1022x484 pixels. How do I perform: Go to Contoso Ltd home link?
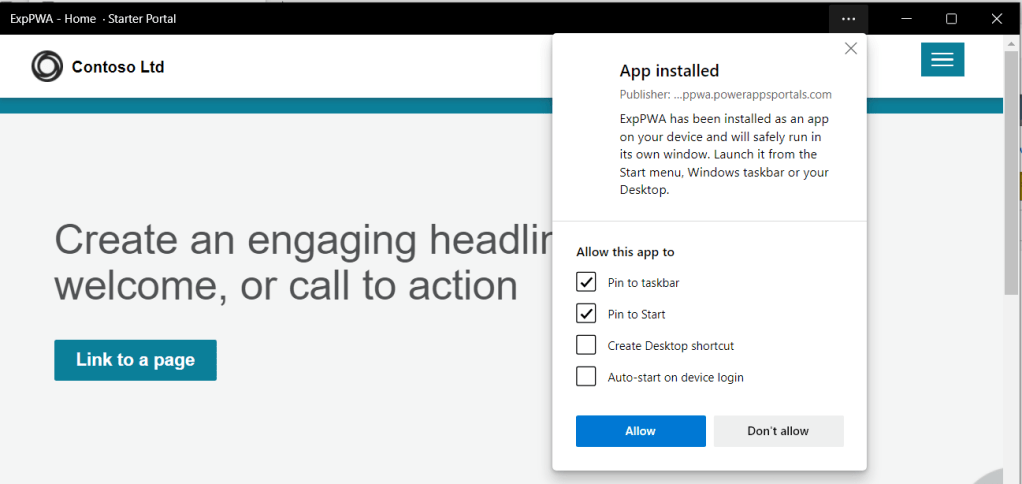coord(118,67)
